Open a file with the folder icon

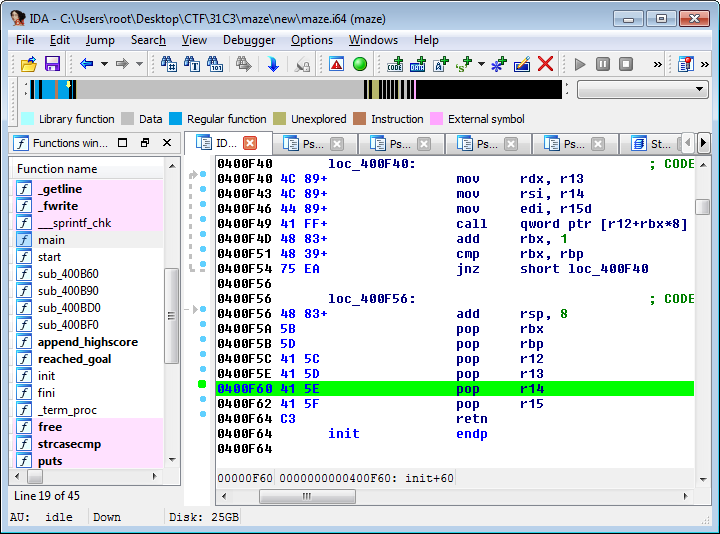28,64
